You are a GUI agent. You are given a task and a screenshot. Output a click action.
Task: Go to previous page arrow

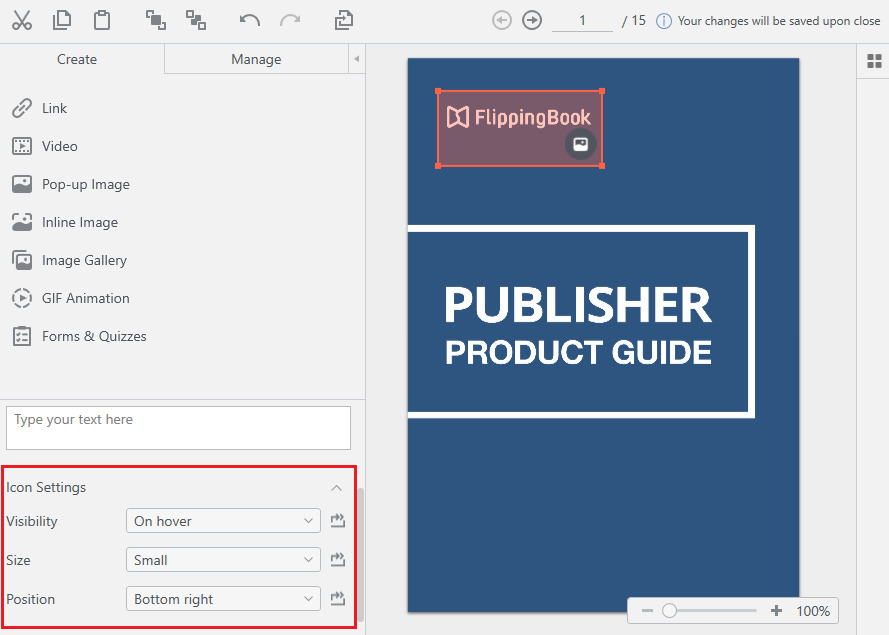(x=502, y=21)
